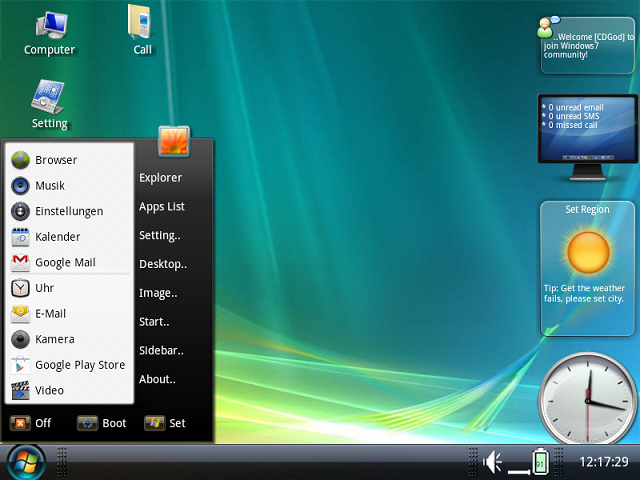Open Explorer from the start menu
The image size is (640, 480).
pos(160,178)
